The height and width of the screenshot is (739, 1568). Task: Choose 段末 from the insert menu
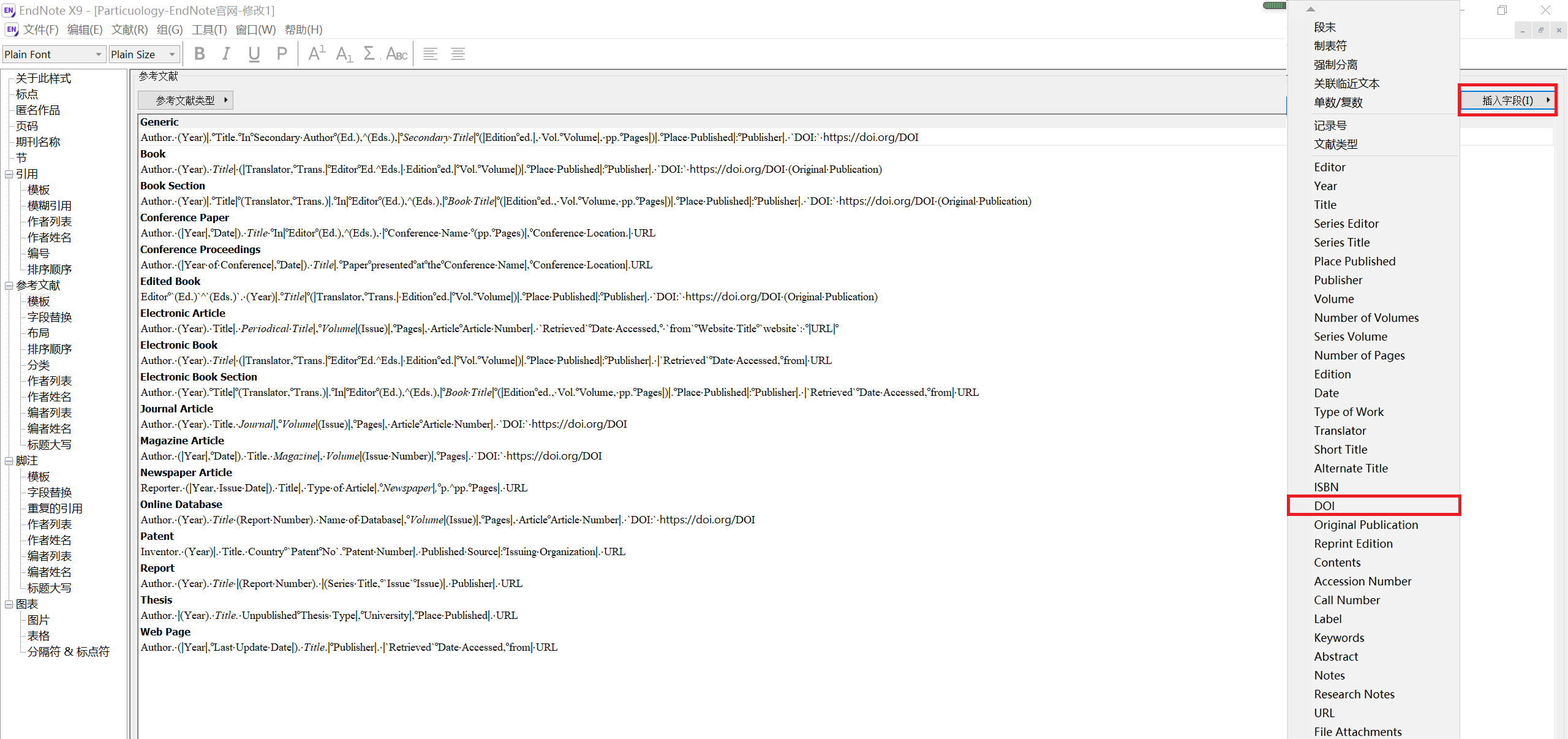(1374, 27)
